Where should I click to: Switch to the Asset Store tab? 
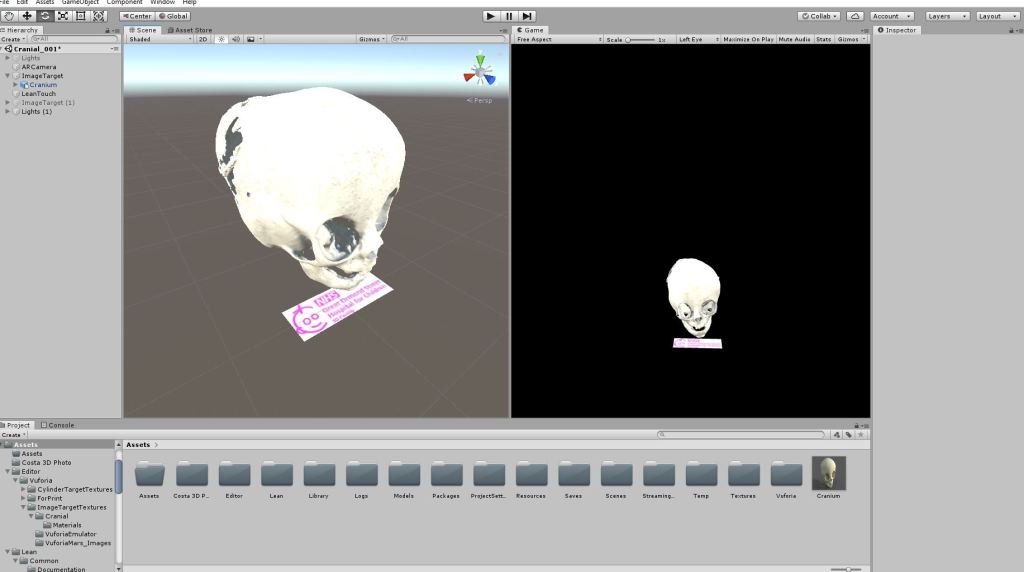tap(192, 30)
